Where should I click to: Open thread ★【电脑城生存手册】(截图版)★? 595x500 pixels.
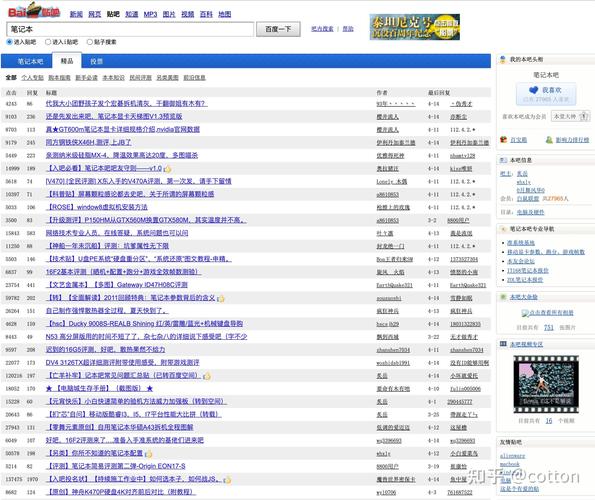99,388
